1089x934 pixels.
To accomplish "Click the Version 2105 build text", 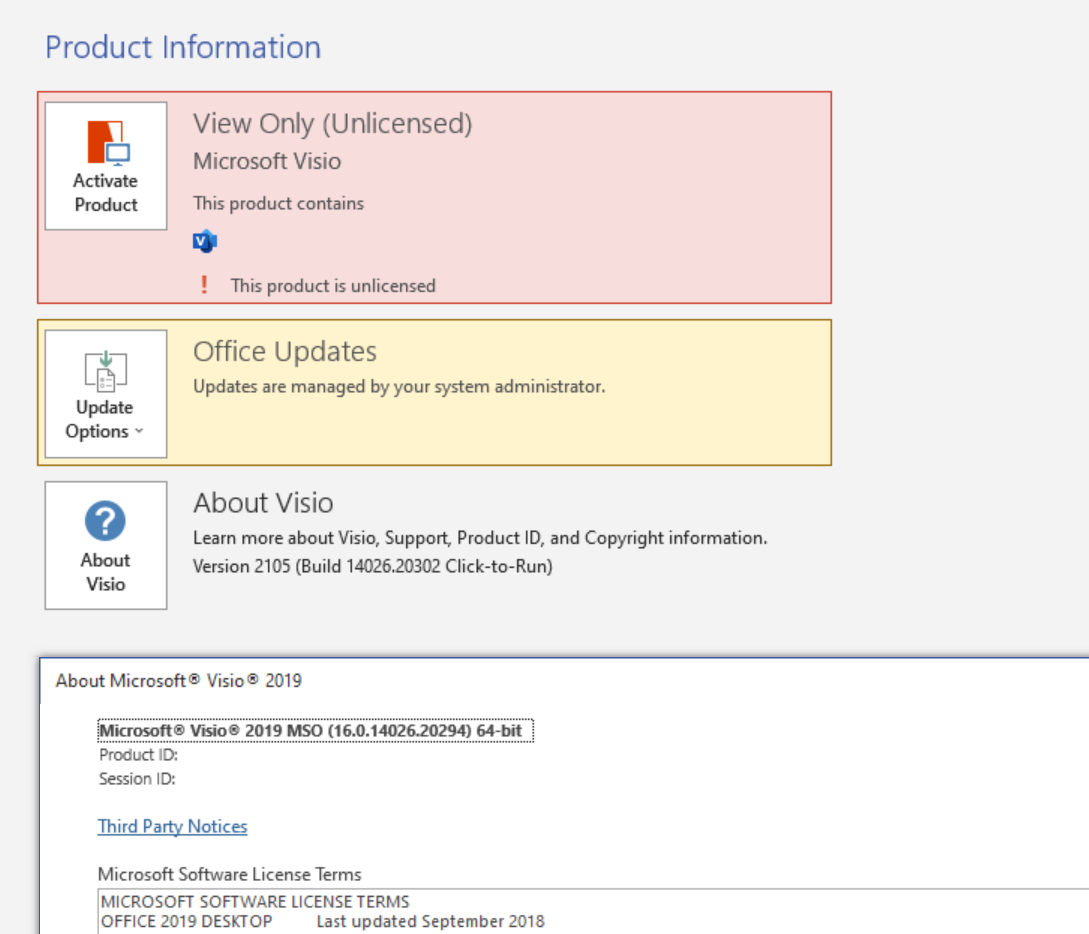I will (373, 566).
